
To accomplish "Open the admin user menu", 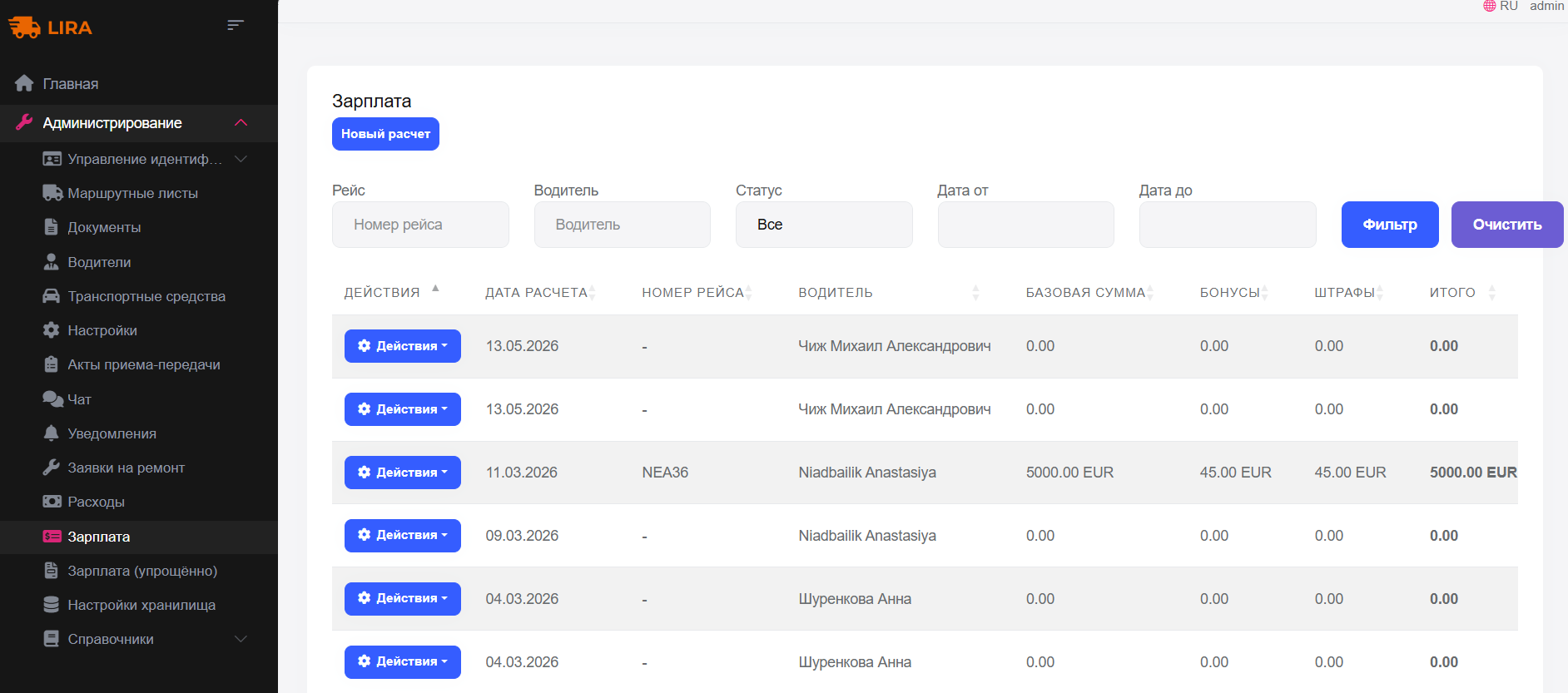I will 1546,6.
